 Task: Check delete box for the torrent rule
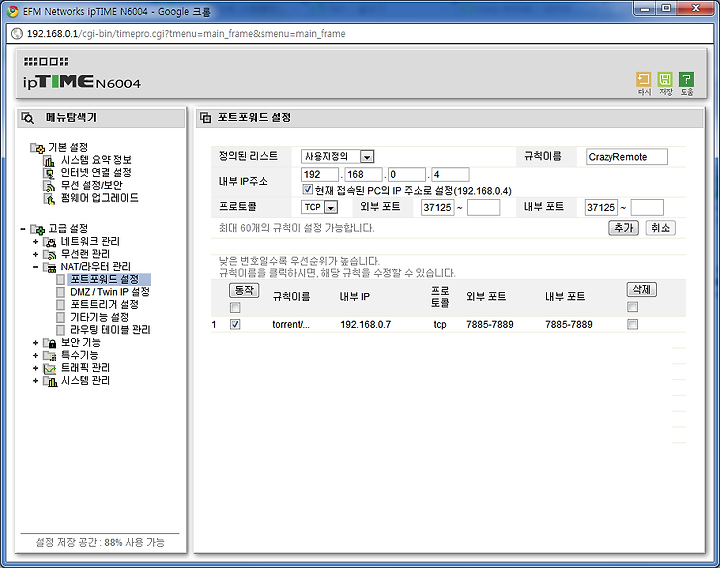(x=632, y=325)
